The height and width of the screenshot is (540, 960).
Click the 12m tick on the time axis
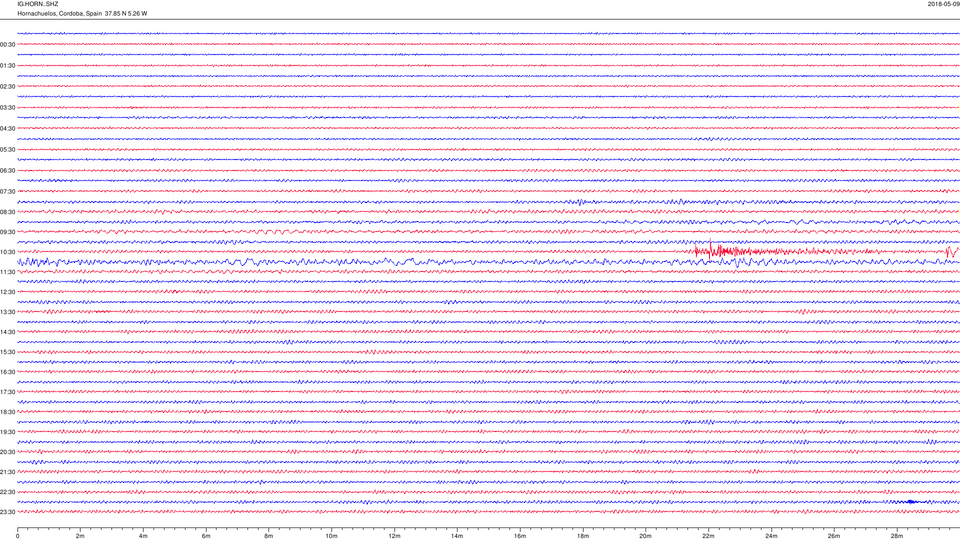coord(394,536)
